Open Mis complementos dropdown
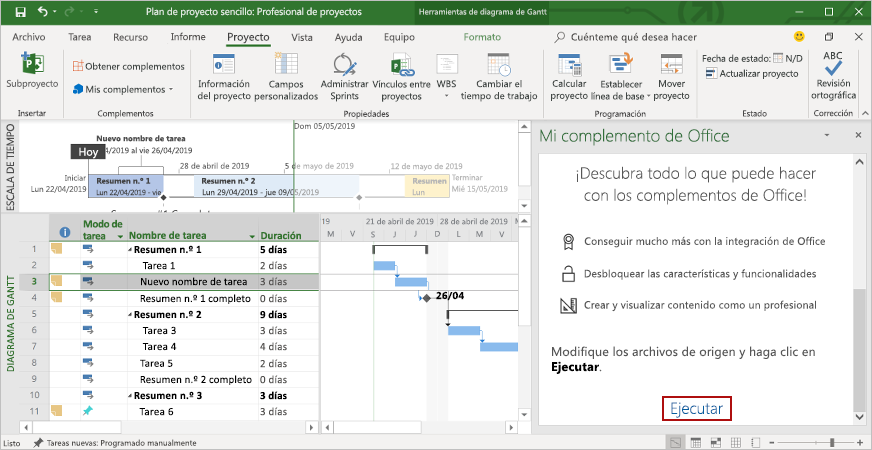 tap(123, 89)
